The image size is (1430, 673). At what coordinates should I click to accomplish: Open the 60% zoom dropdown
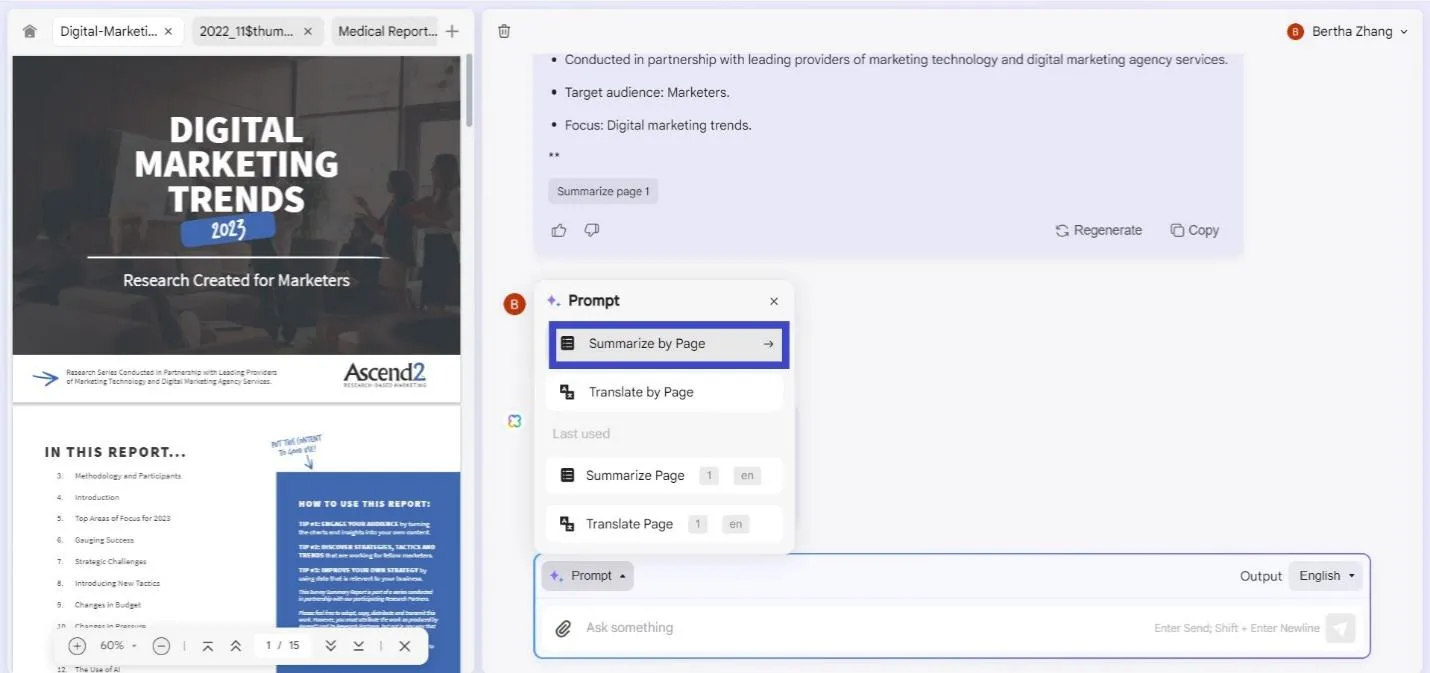pos(119,646)
